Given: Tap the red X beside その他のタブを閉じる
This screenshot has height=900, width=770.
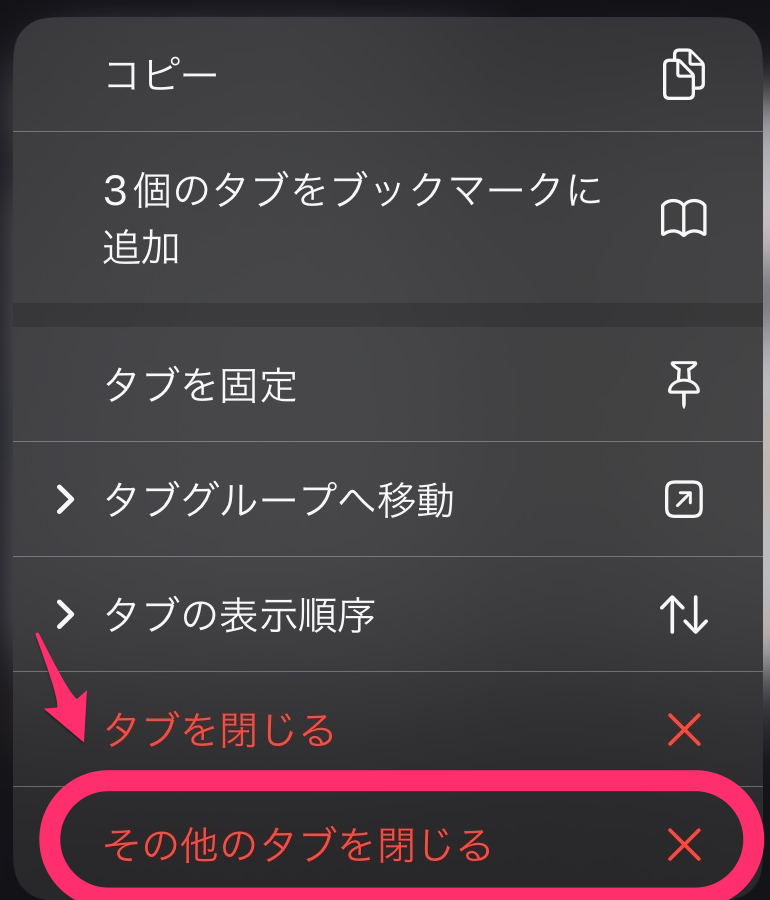Looking at the screenshot, I should (685, 844).
